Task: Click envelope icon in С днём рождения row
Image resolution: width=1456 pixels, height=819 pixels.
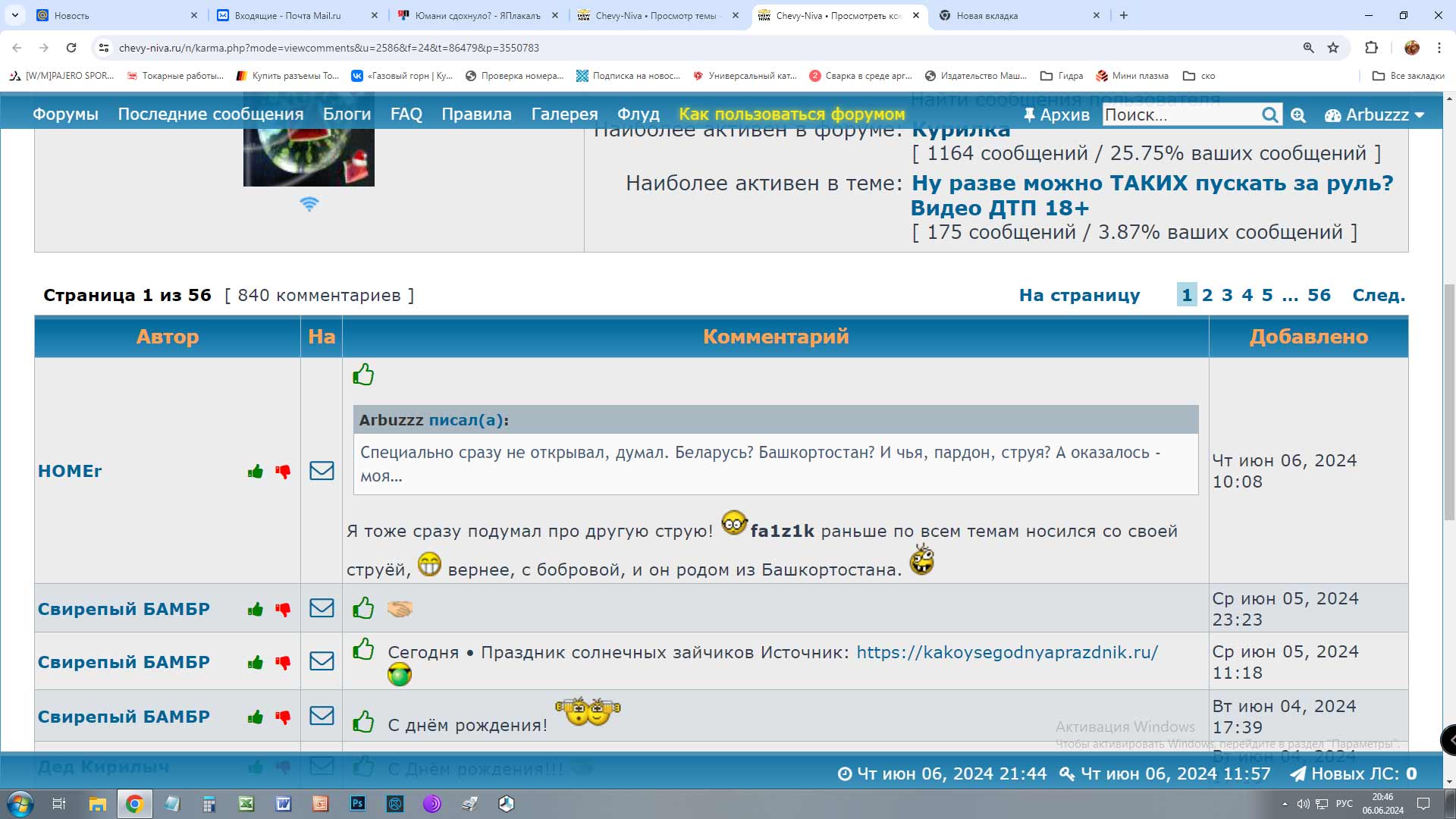Action: [322, 716]
